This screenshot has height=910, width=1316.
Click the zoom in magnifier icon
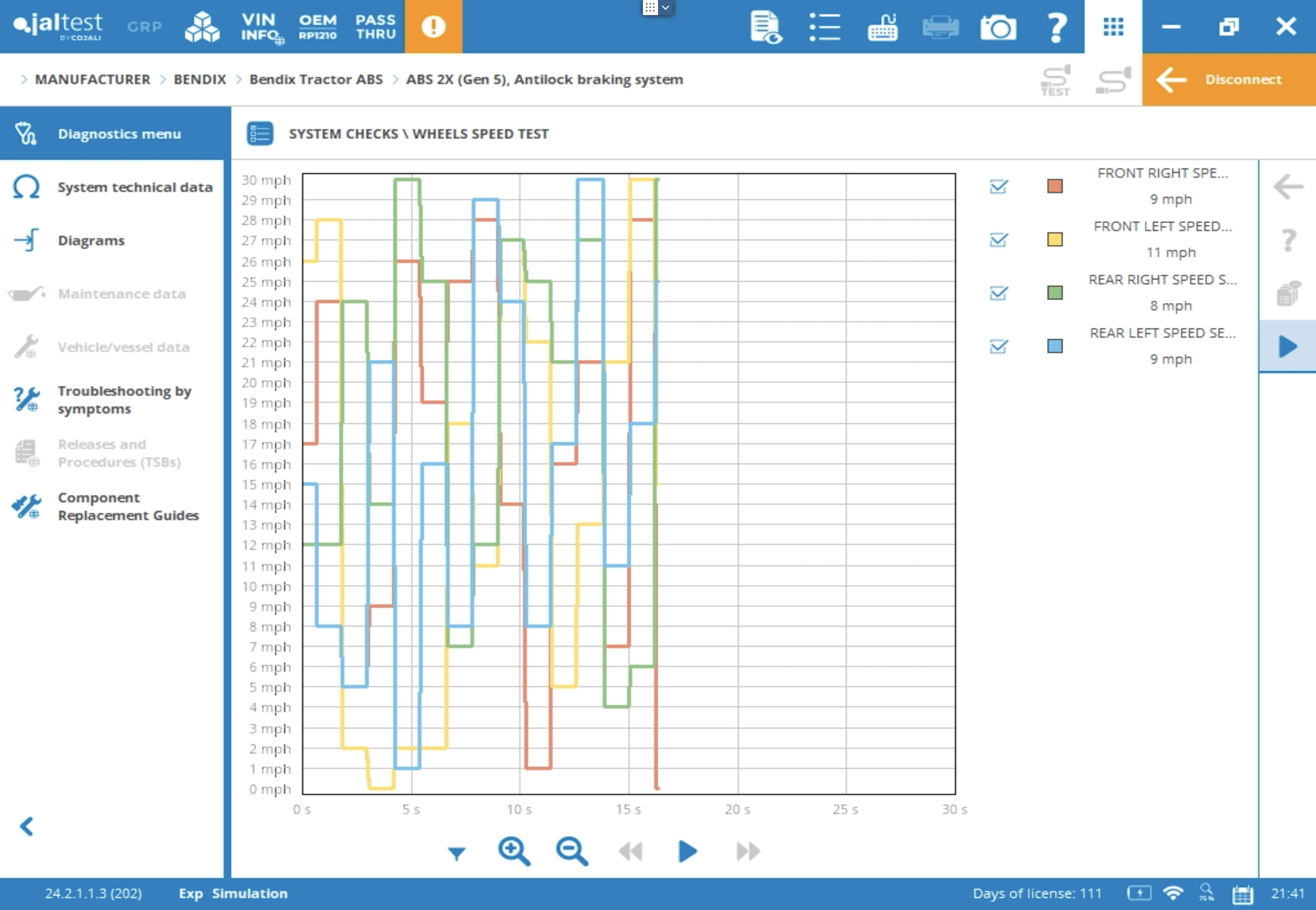point(514,851)
